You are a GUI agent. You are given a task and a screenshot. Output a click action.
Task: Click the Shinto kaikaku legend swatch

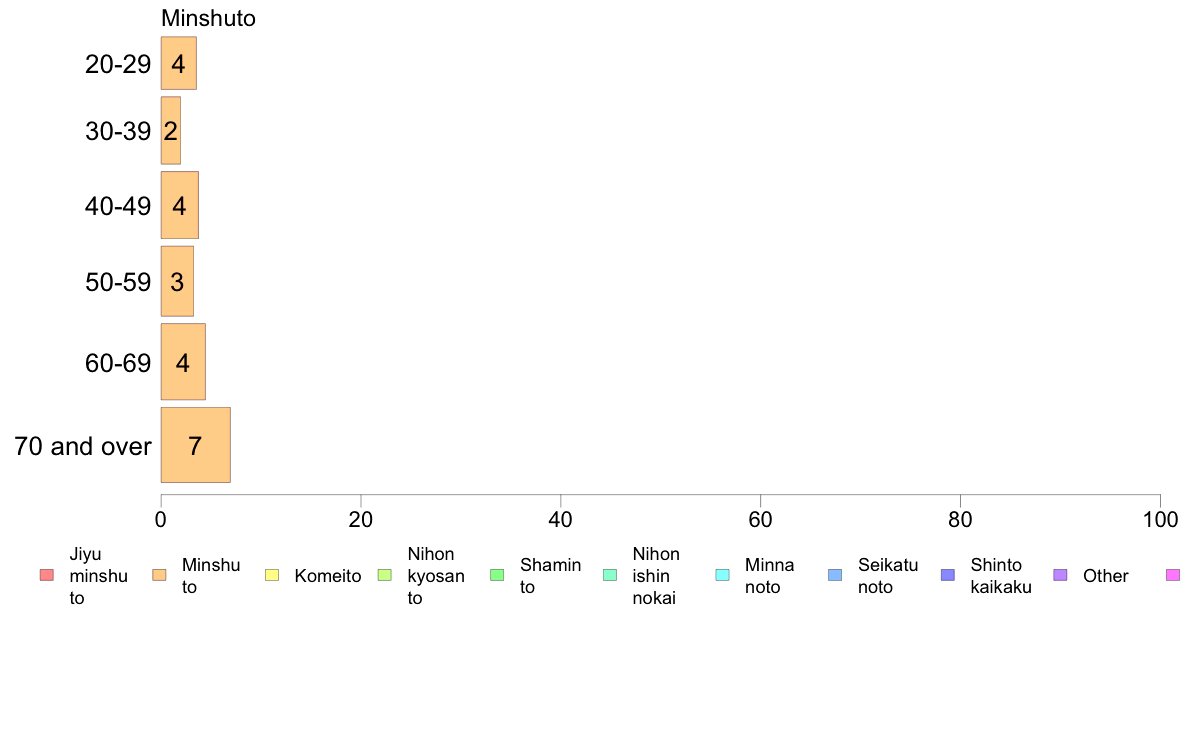point(948,575)
